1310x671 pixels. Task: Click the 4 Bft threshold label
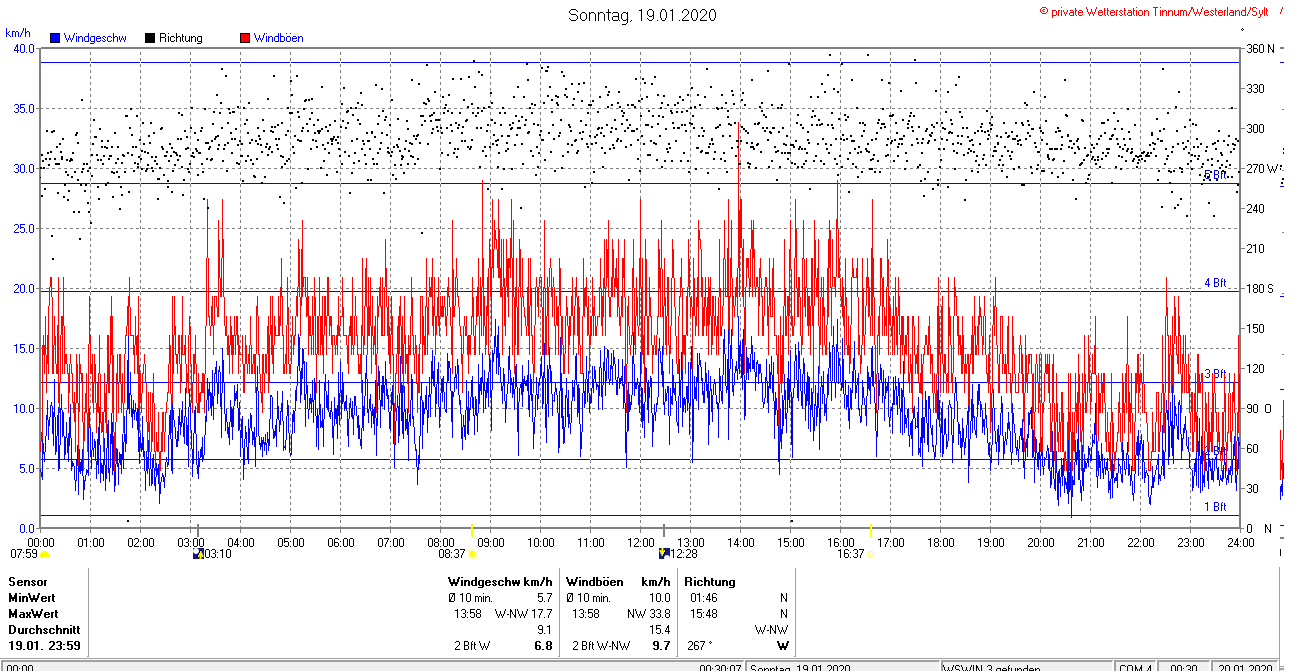tap(1215, 283)
